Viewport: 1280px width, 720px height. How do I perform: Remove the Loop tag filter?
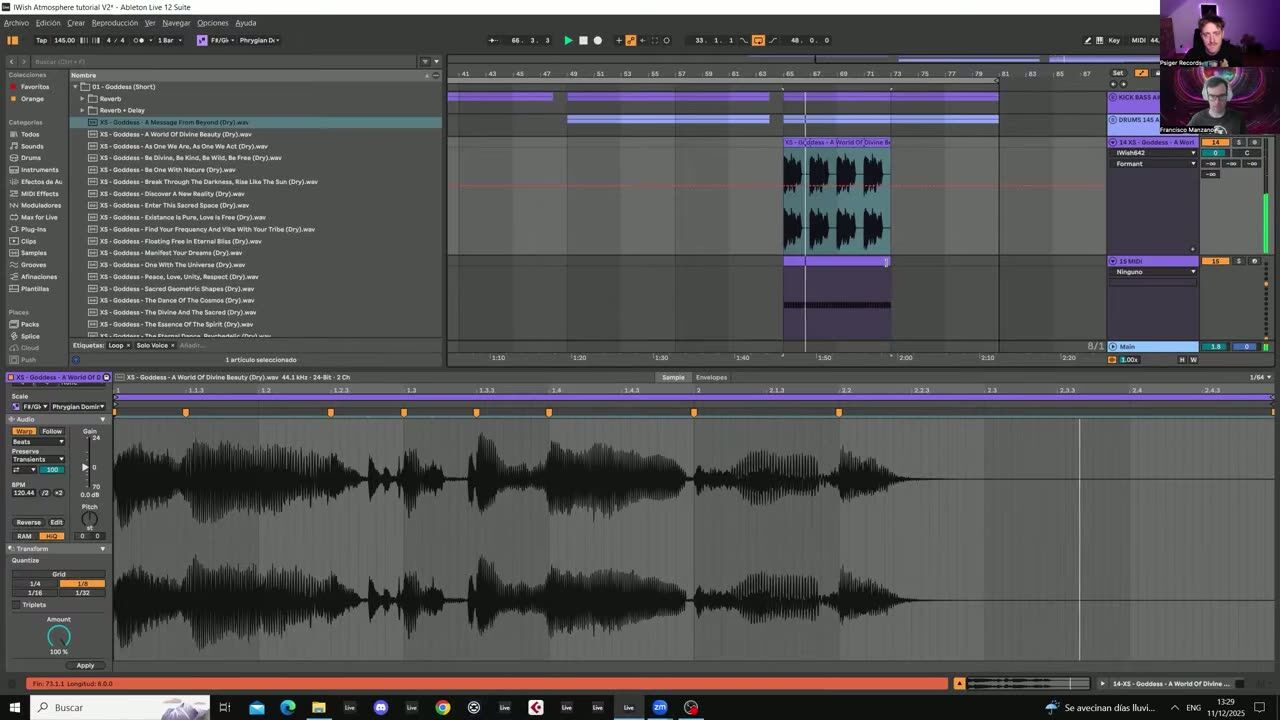click(128, 345)
